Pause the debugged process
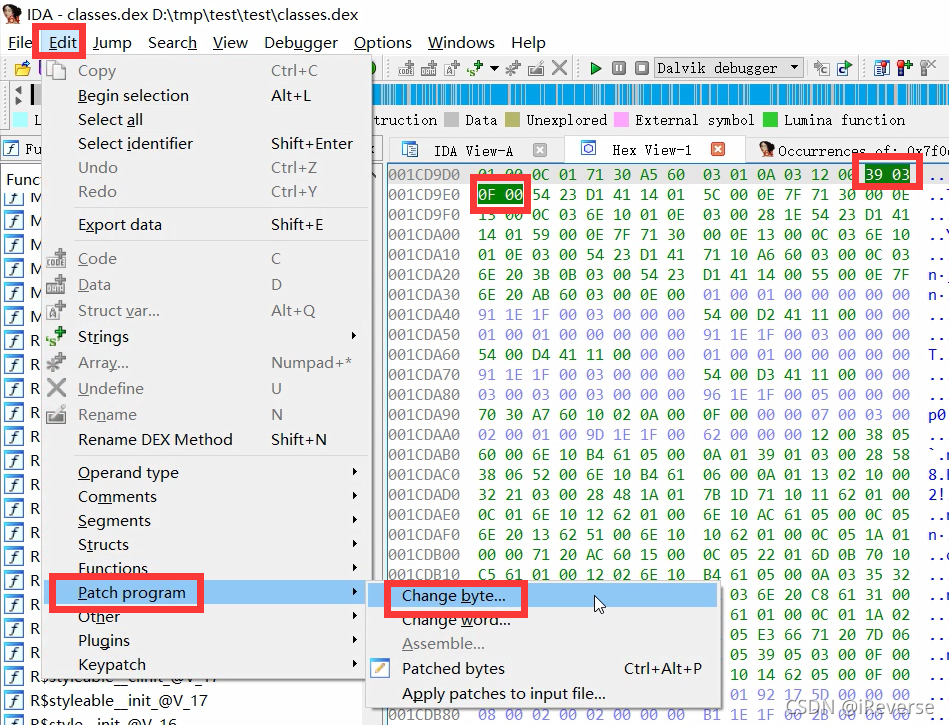 point(619,68)
